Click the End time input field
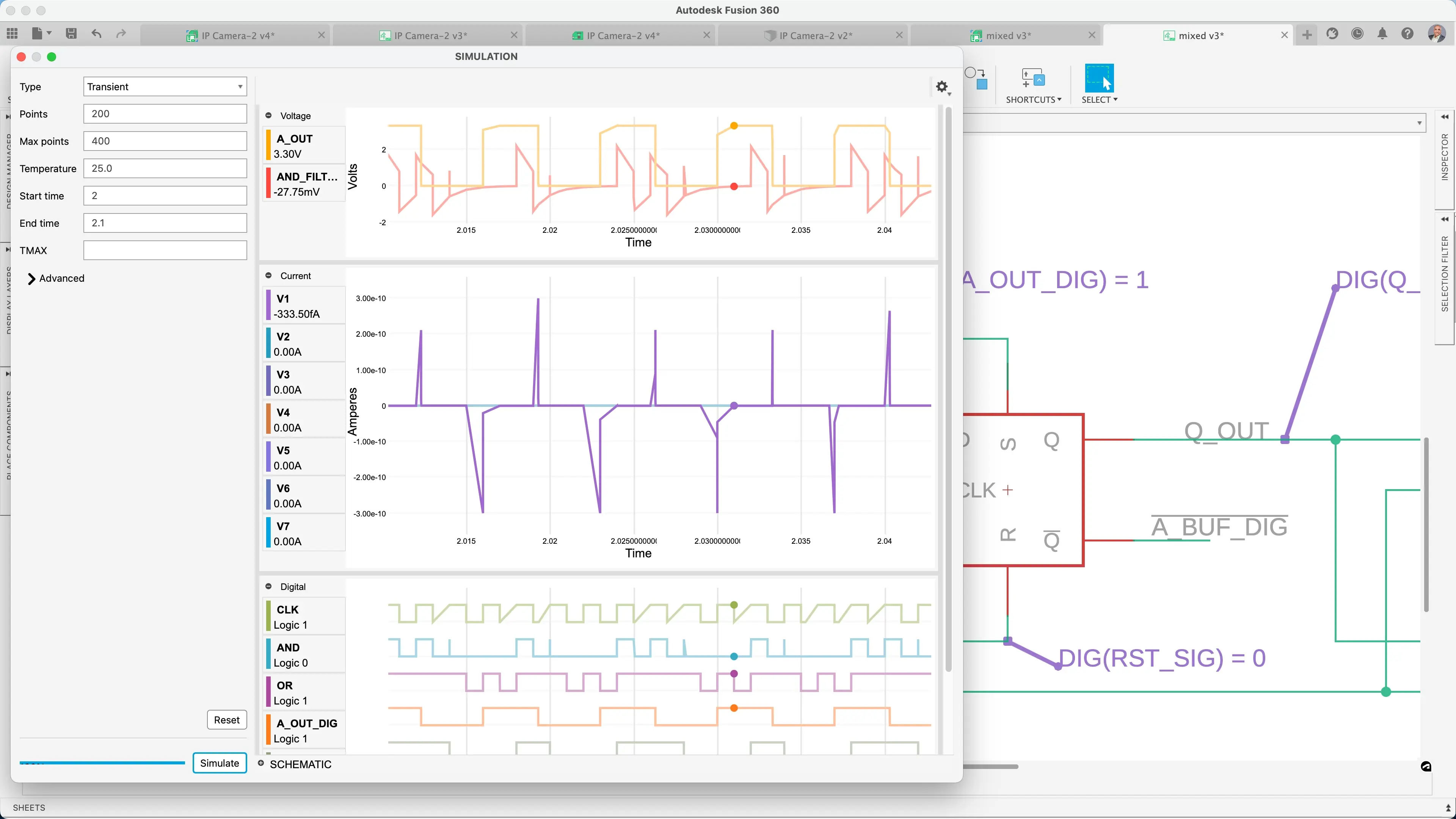Image resolution: width=1456 pixels, height=819 pixels. (165, 223)
